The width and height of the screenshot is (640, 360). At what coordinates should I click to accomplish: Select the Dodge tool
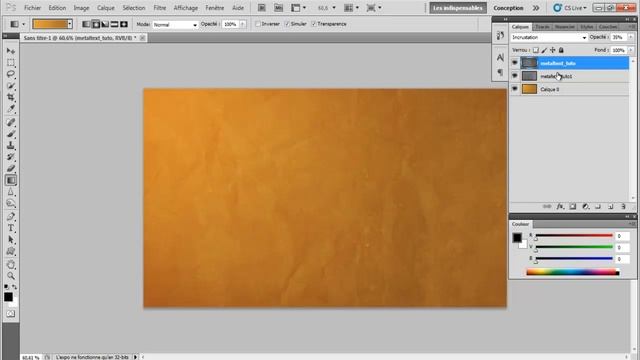tap(11, 203)
